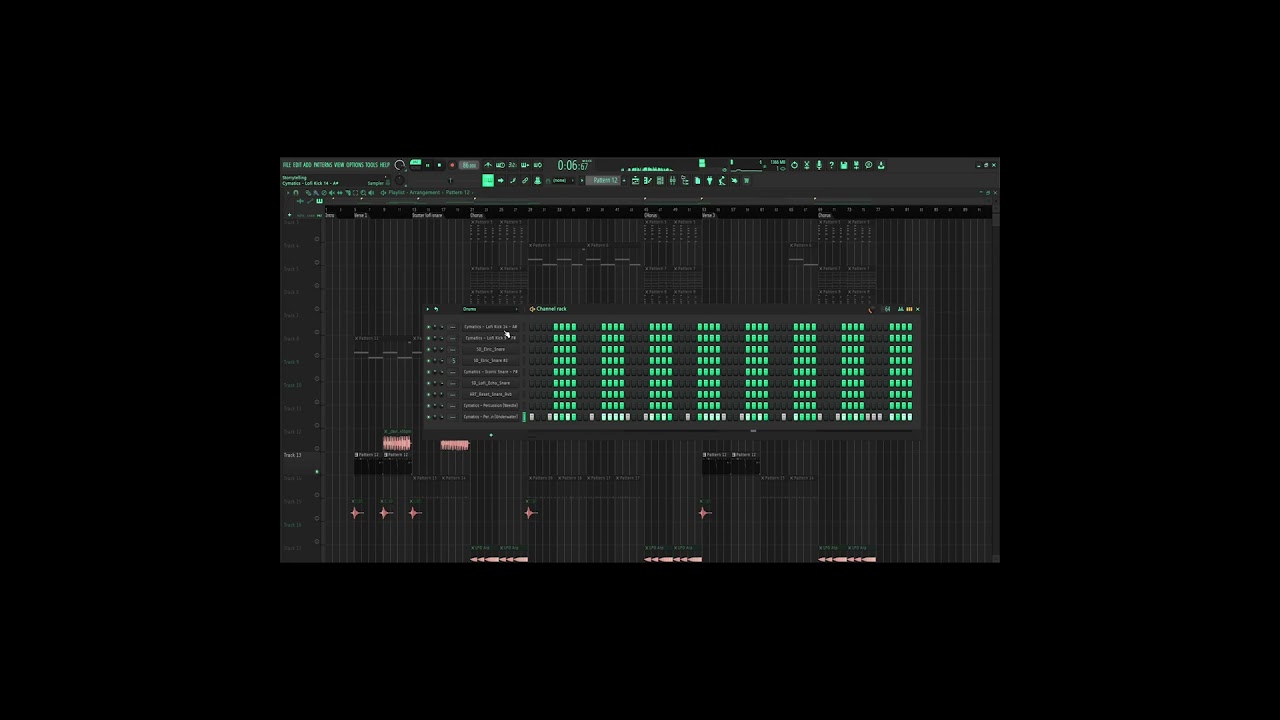This screenshot has height=720, width=1280.
Task: Click the question mark help icon
Action: (x=831, y=165)
